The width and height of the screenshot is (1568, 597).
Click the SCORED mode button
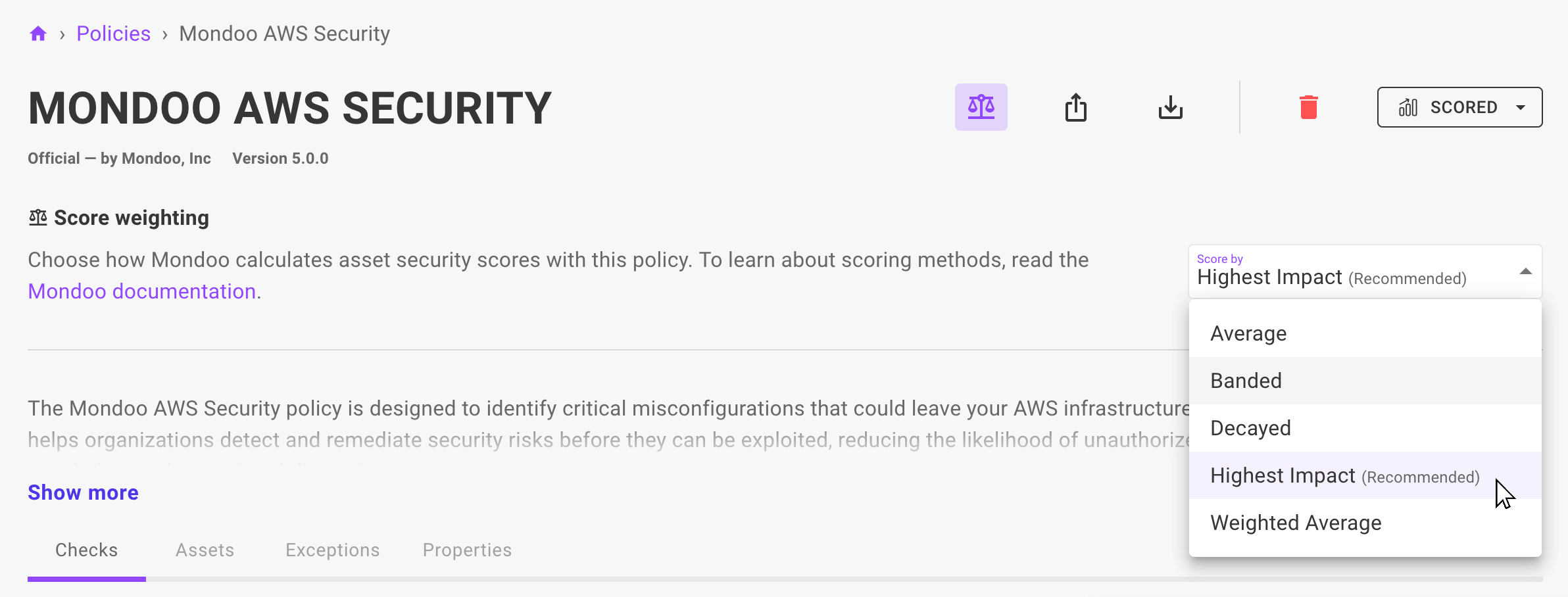(1461, 107)
